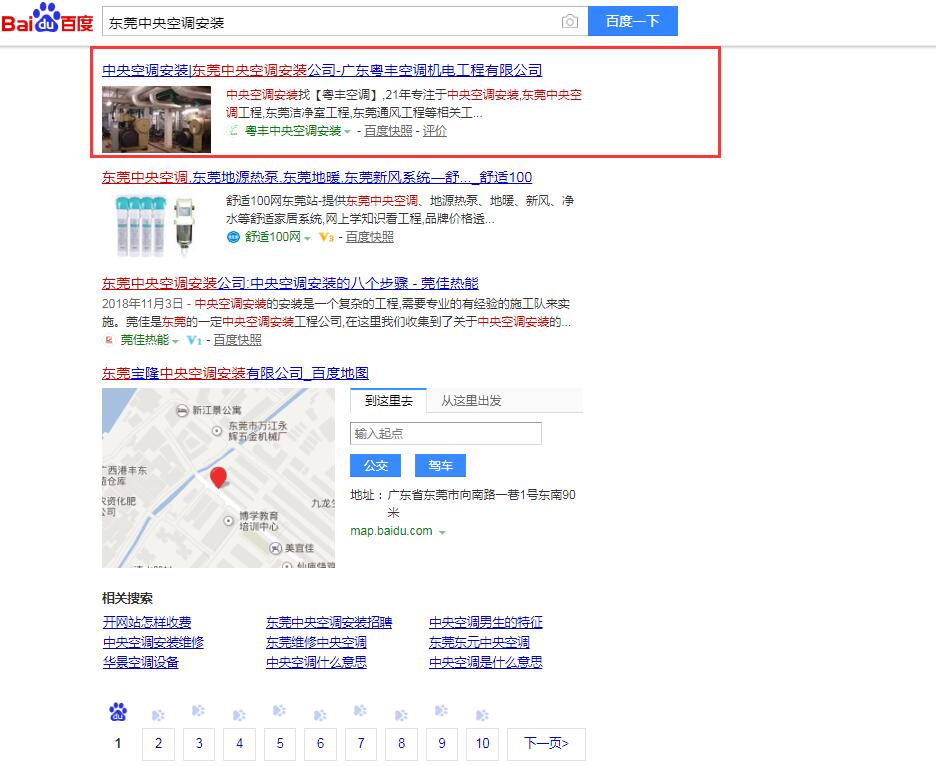
Task: Select the 到这里去 tab
Action: [x=388, y=400]
